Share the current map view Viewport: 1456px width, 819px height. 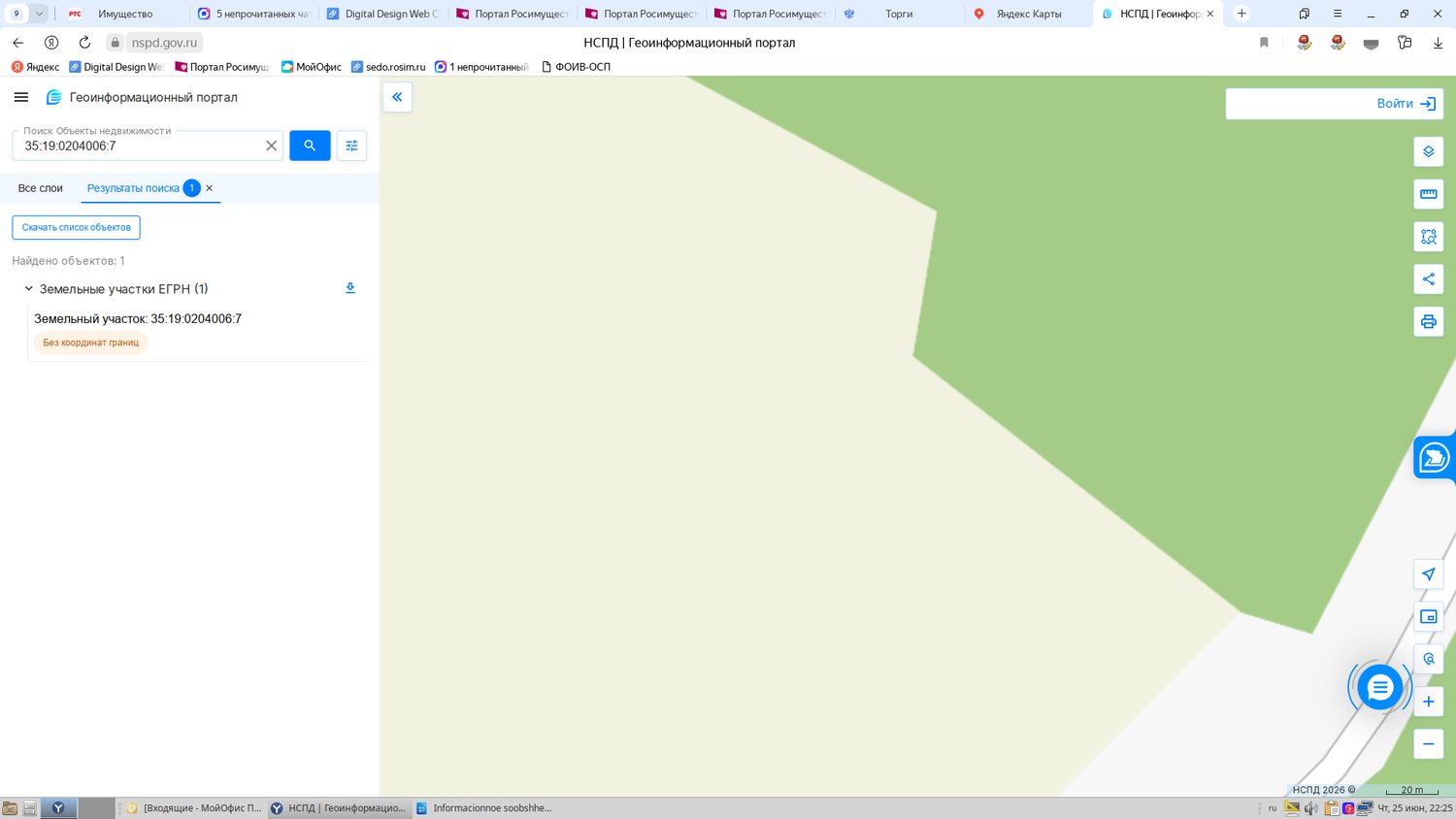click(1429, 279)
